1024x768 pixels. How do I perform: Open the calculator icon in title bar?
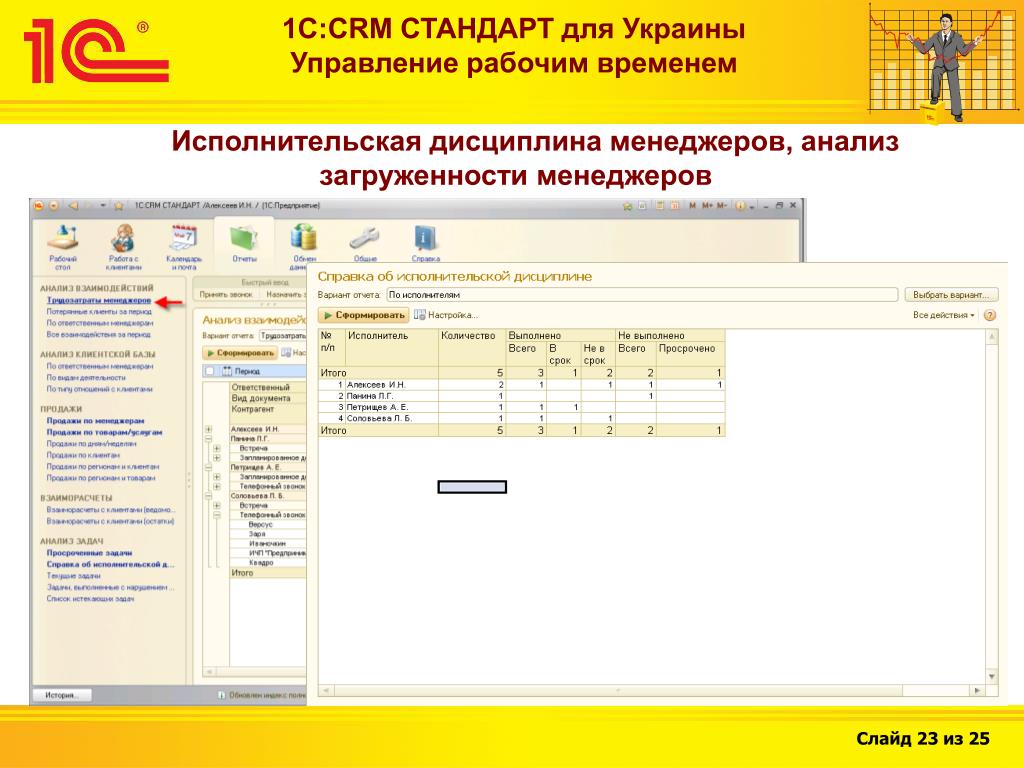point(660,206)
